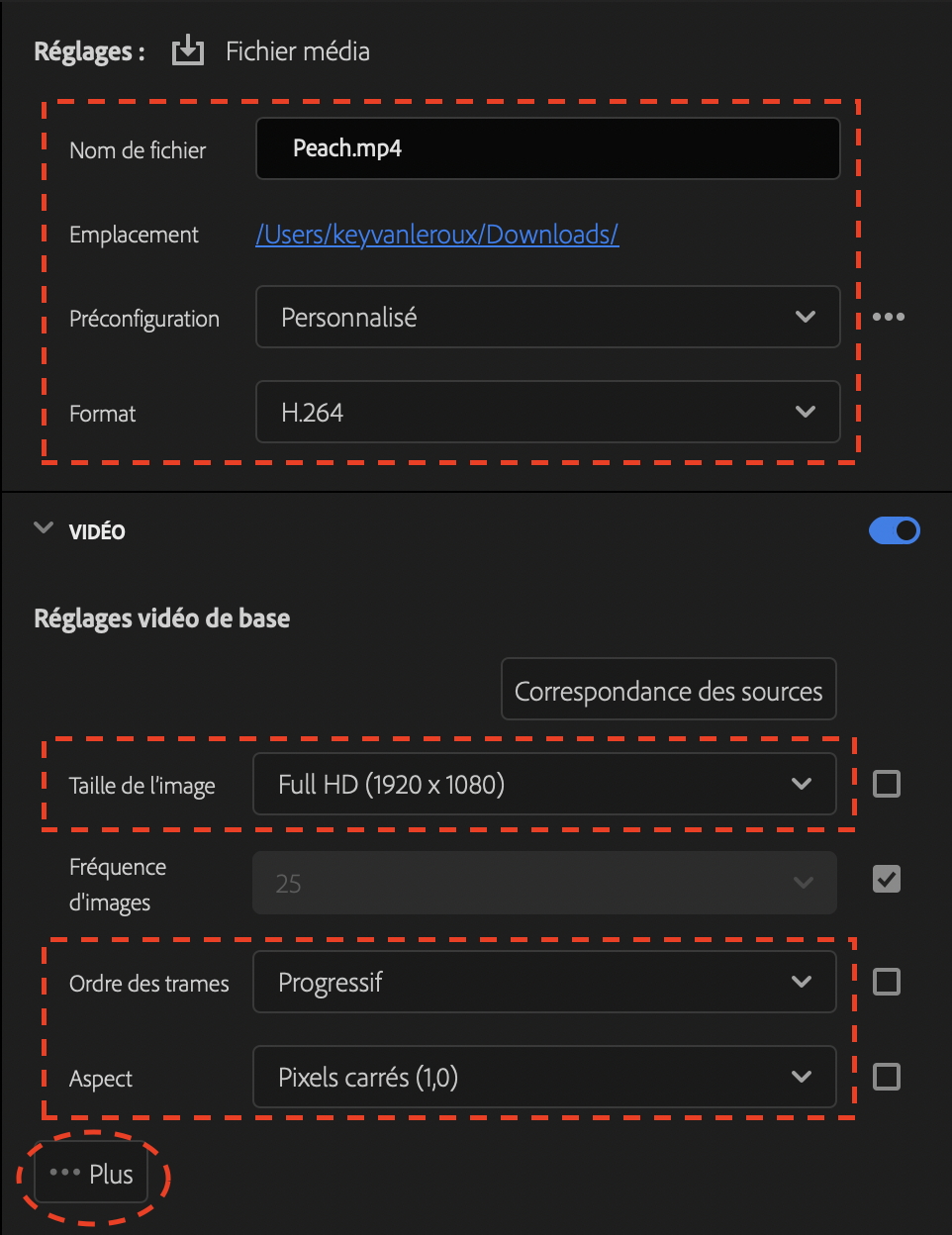Click Plus to reveal more video settings

tap(92, 1174)
